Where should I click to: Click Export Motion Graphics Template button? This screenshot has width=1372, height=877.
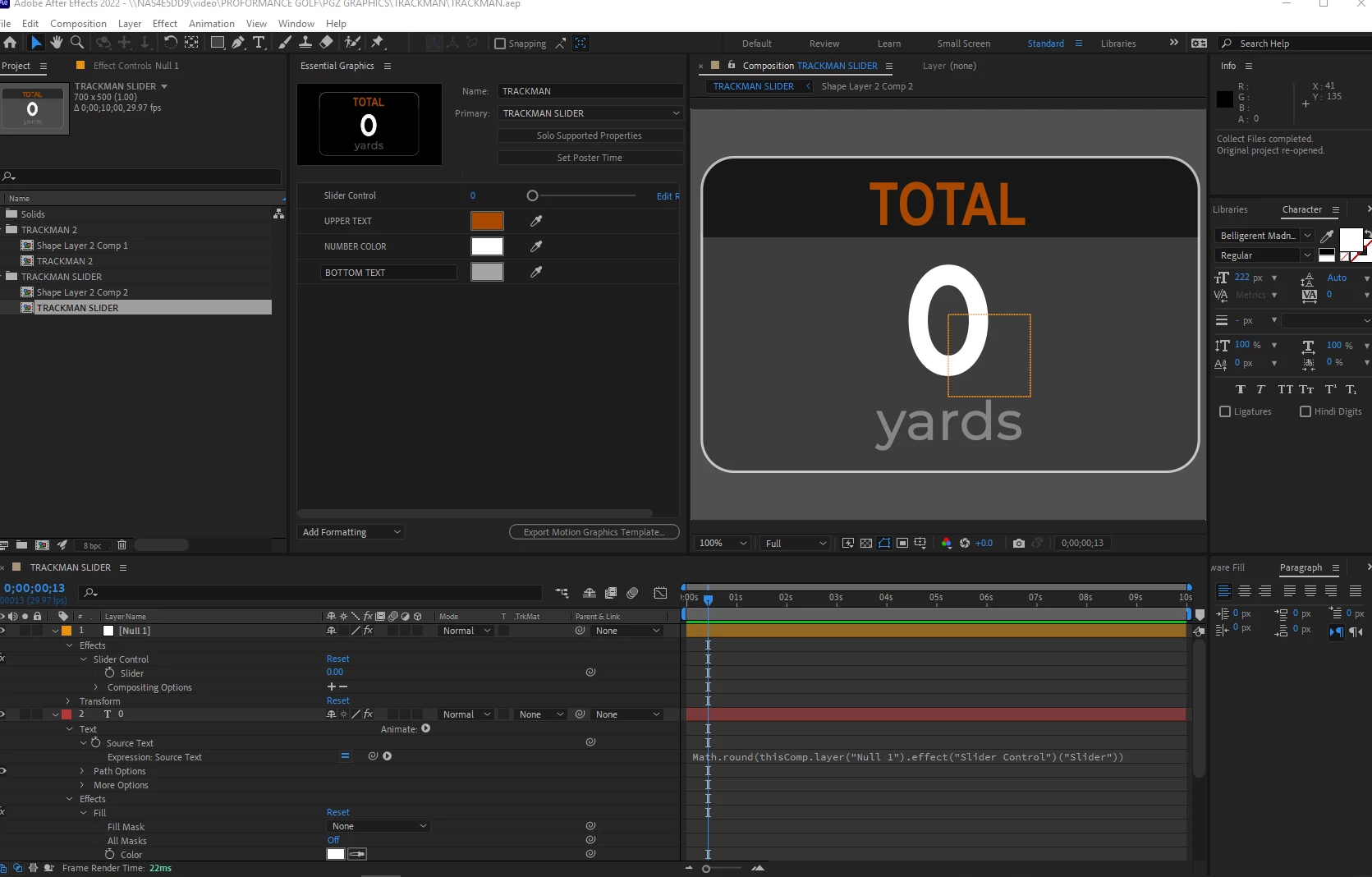click(x=594, y=532)
